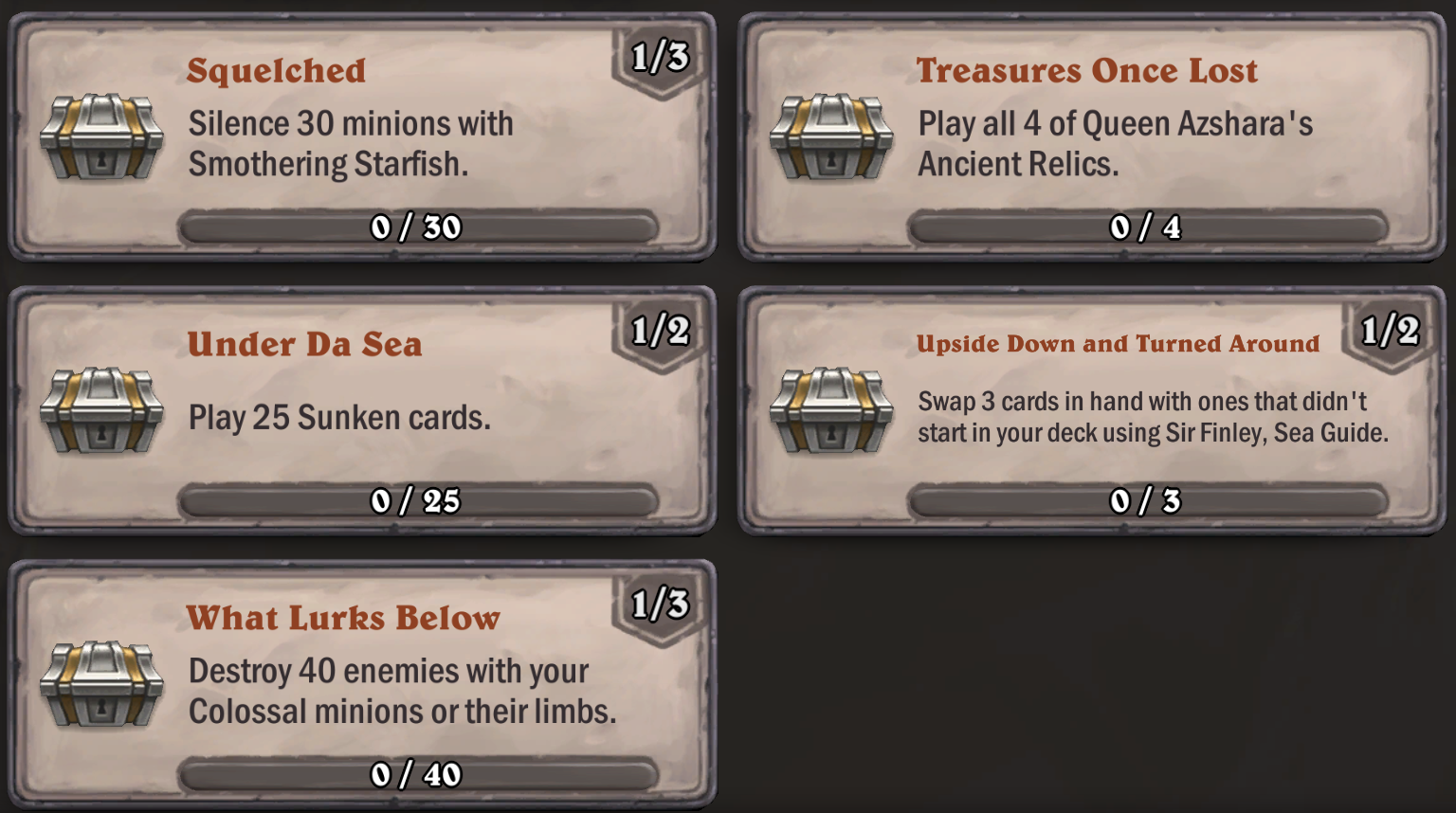Click the 'Play 25 Sunken cards' description
1456x813 pixels.
point(339,418)
